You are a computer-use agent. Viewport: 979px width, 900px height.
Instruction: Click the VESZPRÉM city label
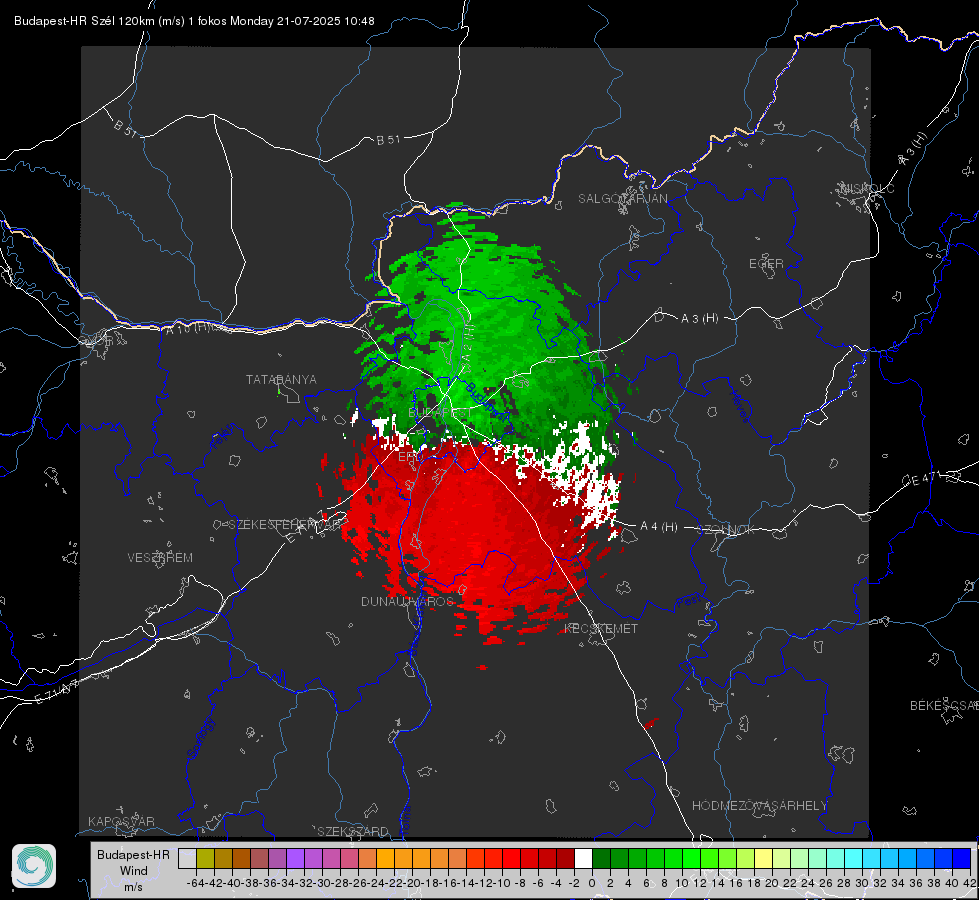160,557
